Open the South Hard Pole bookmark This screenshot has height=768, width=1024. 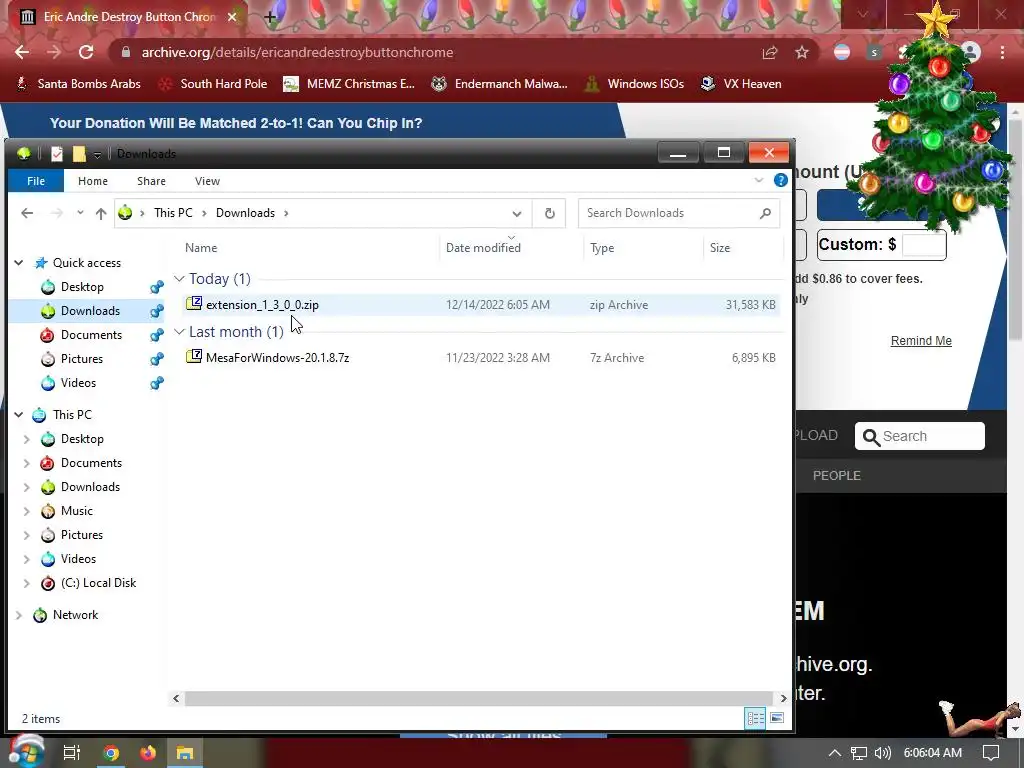(x=212, y=84)
